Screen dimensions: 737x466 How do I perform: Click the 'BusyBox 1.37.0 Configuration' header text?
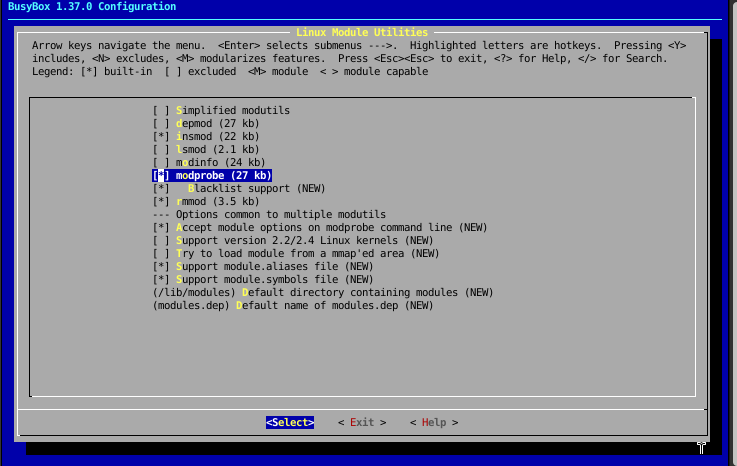coord(92,7)
